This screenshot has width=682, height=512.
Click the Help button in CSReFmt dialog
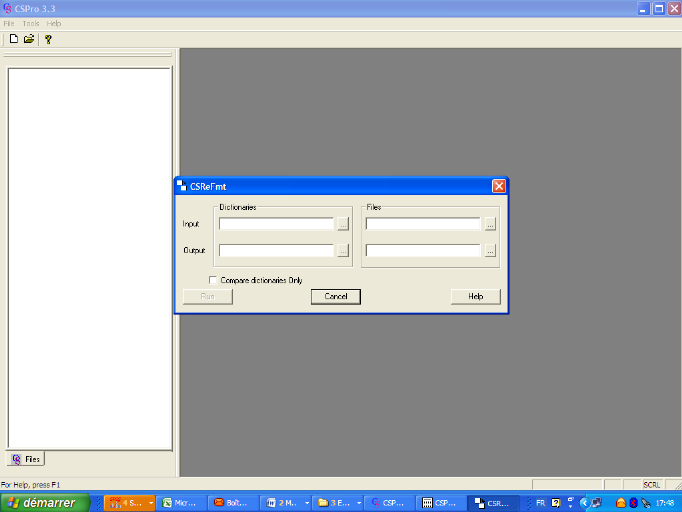476,297
